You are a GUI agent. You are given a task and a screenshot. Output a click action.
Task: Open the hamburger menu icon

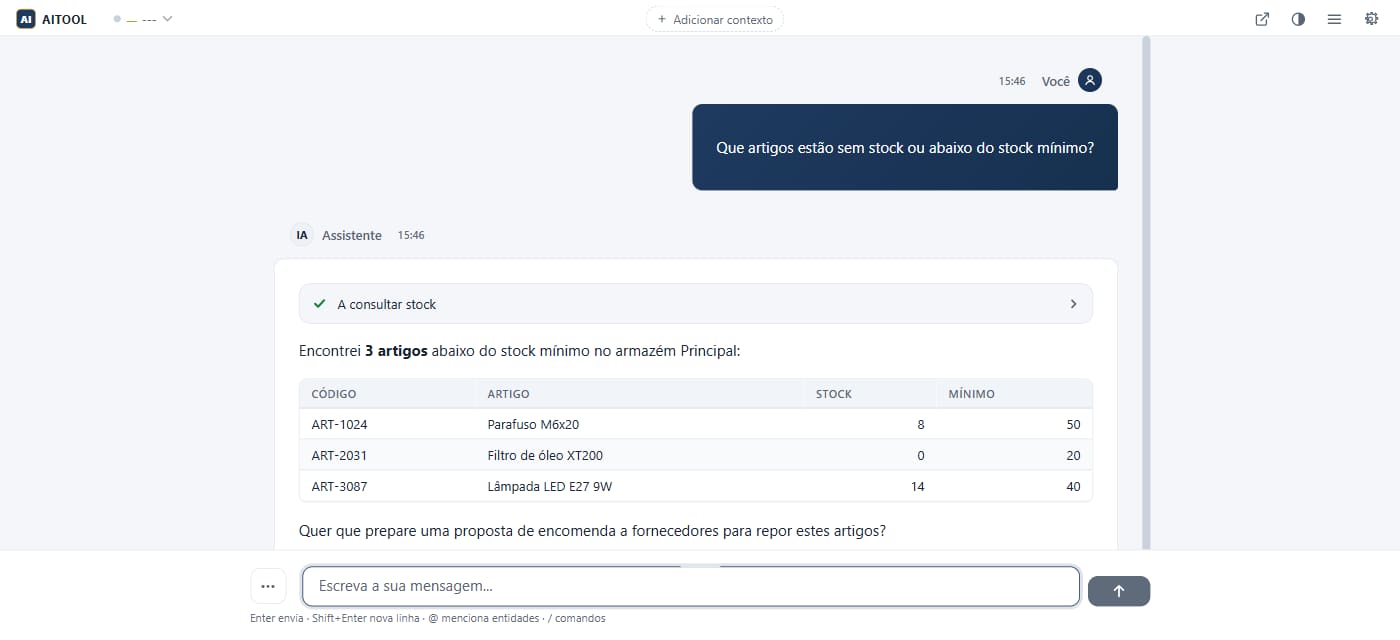coord(1334,19)
